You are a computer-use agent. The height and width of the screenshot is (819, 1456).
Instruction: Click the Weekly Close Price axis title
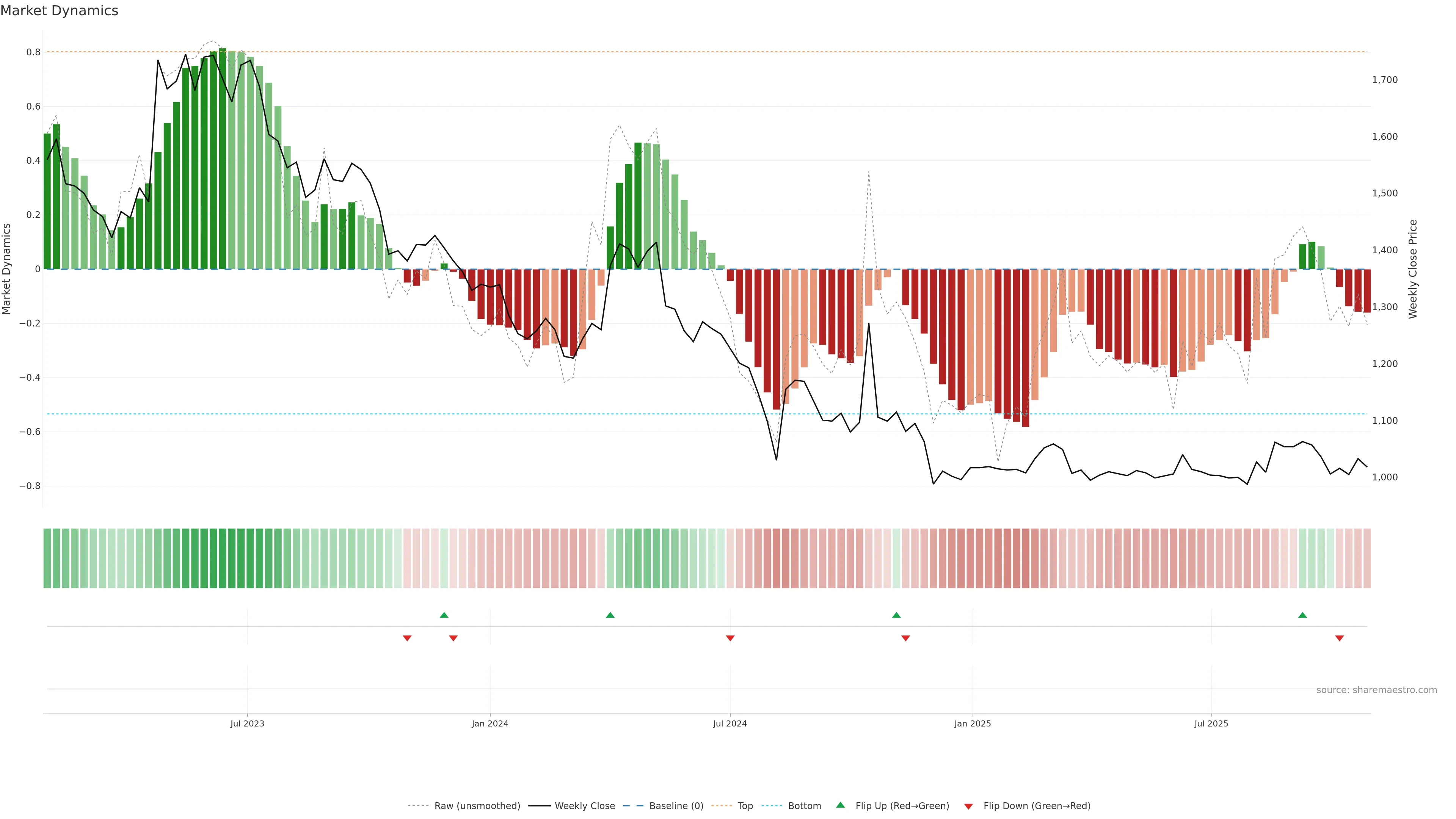[1413, 269]
